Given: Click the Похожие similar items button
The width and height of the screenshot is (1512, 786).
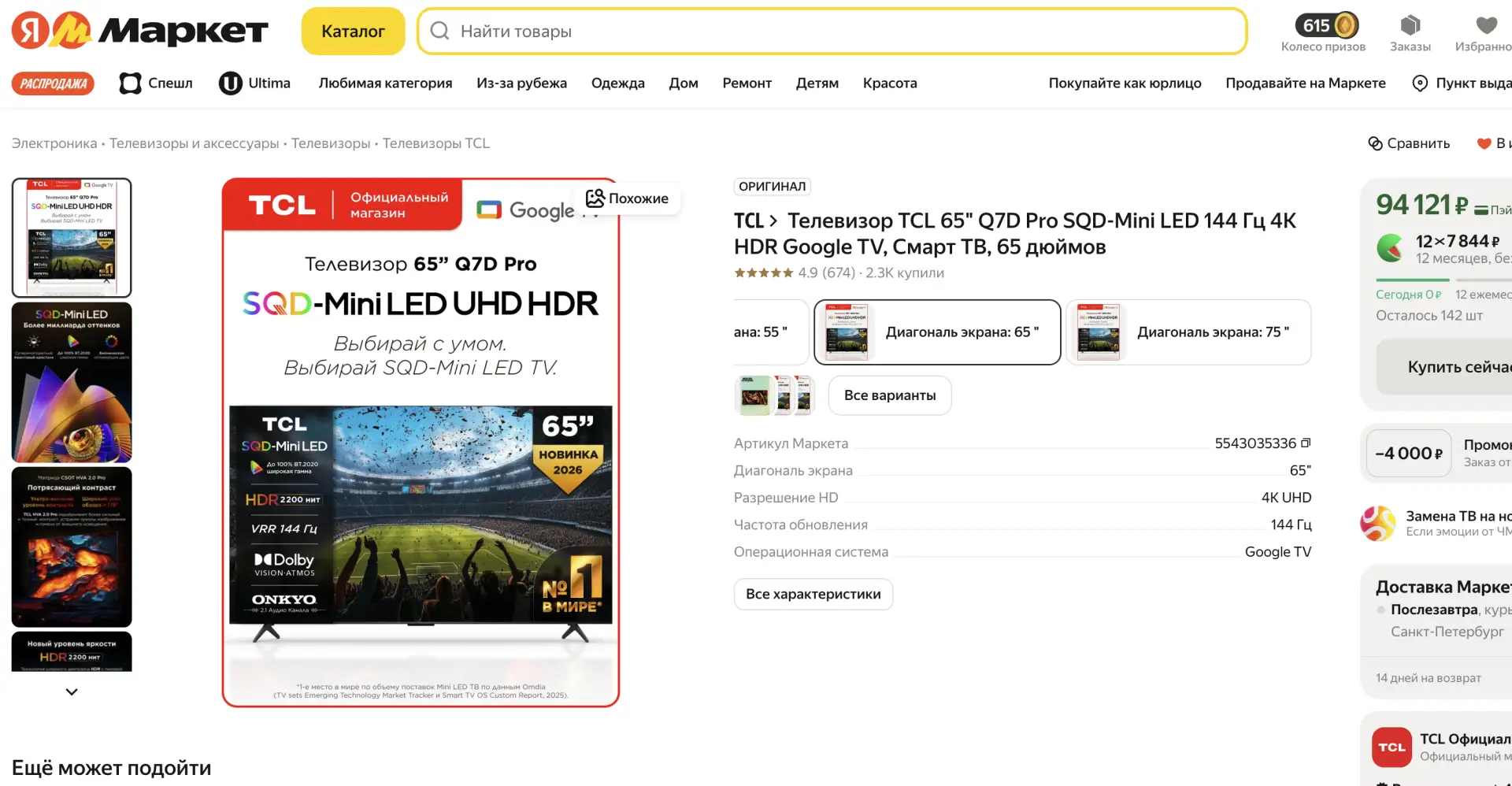Looking at the screenshot, I should point(628,198).
